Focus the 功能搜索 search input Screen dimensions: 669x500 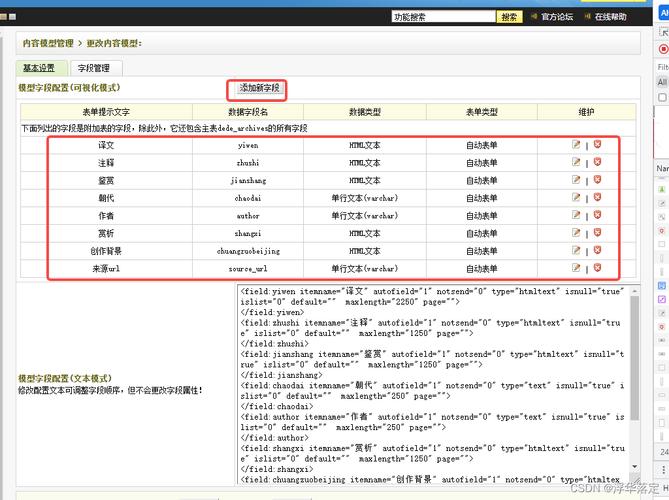444,17
